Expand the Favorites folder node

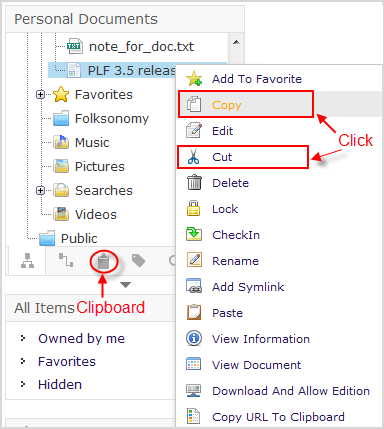40,95
